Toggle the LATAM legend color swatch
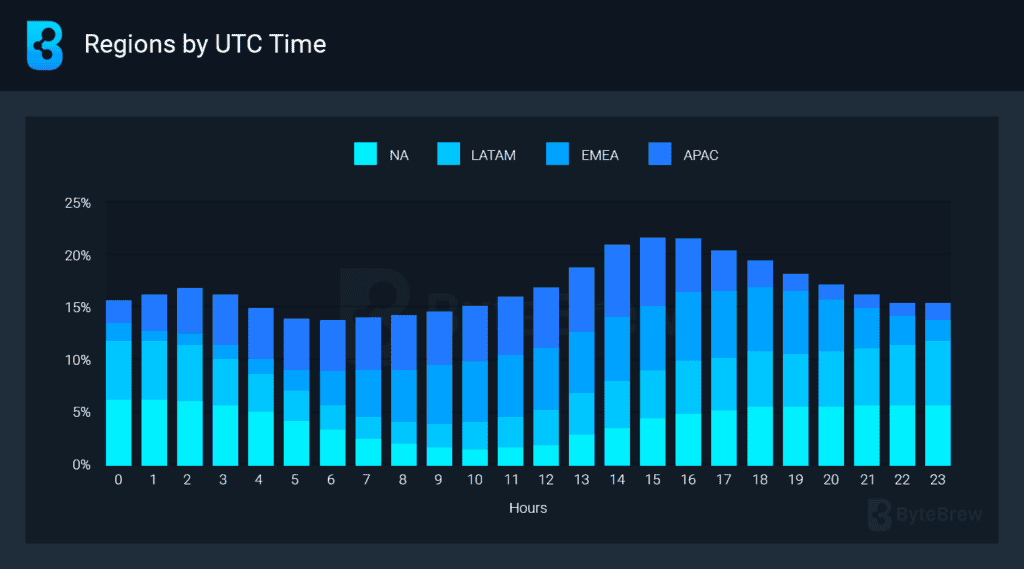 pyautogui.click(x=448, y=155)
